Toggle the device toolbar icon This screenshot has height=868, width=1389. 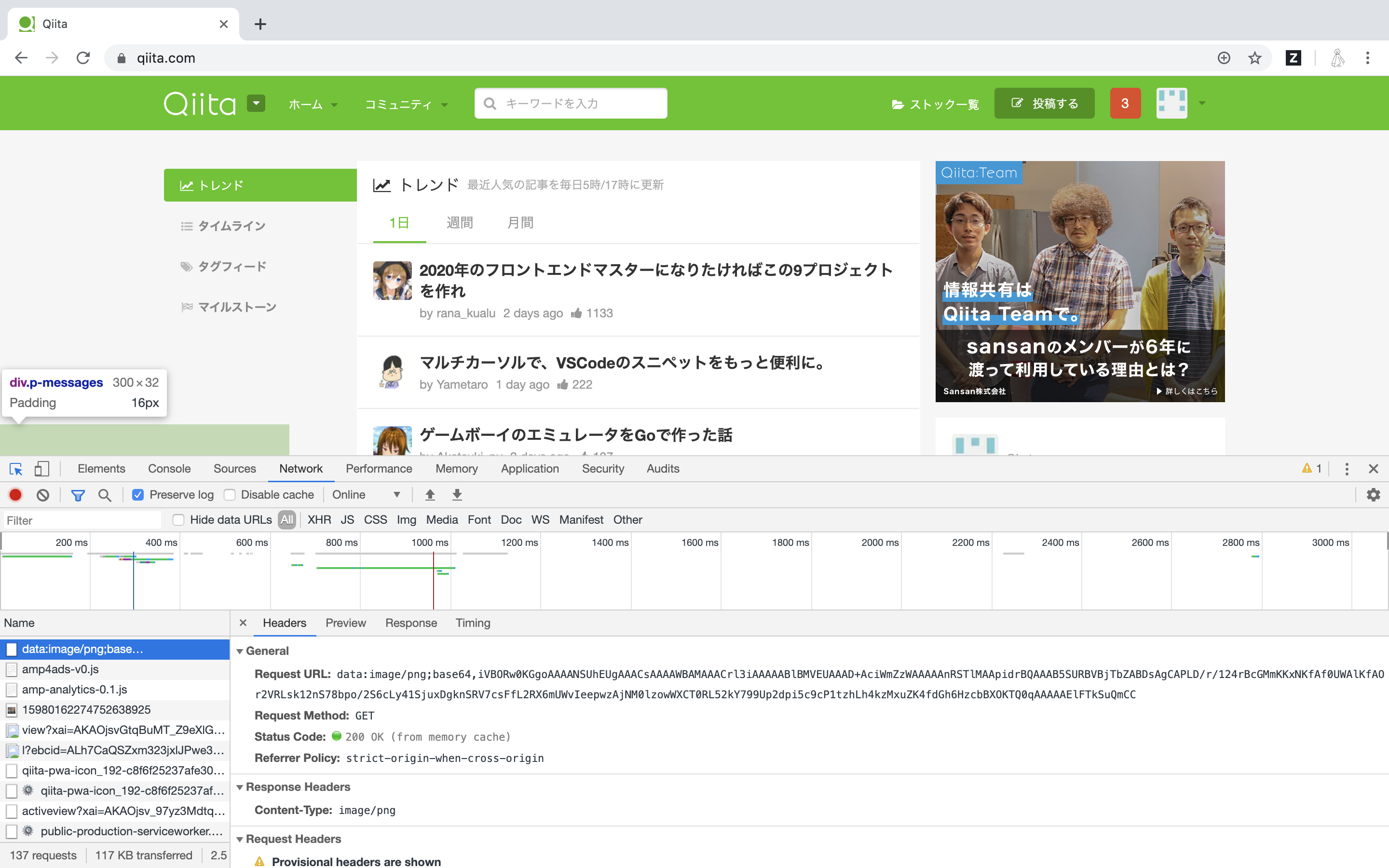pos(41,469)
